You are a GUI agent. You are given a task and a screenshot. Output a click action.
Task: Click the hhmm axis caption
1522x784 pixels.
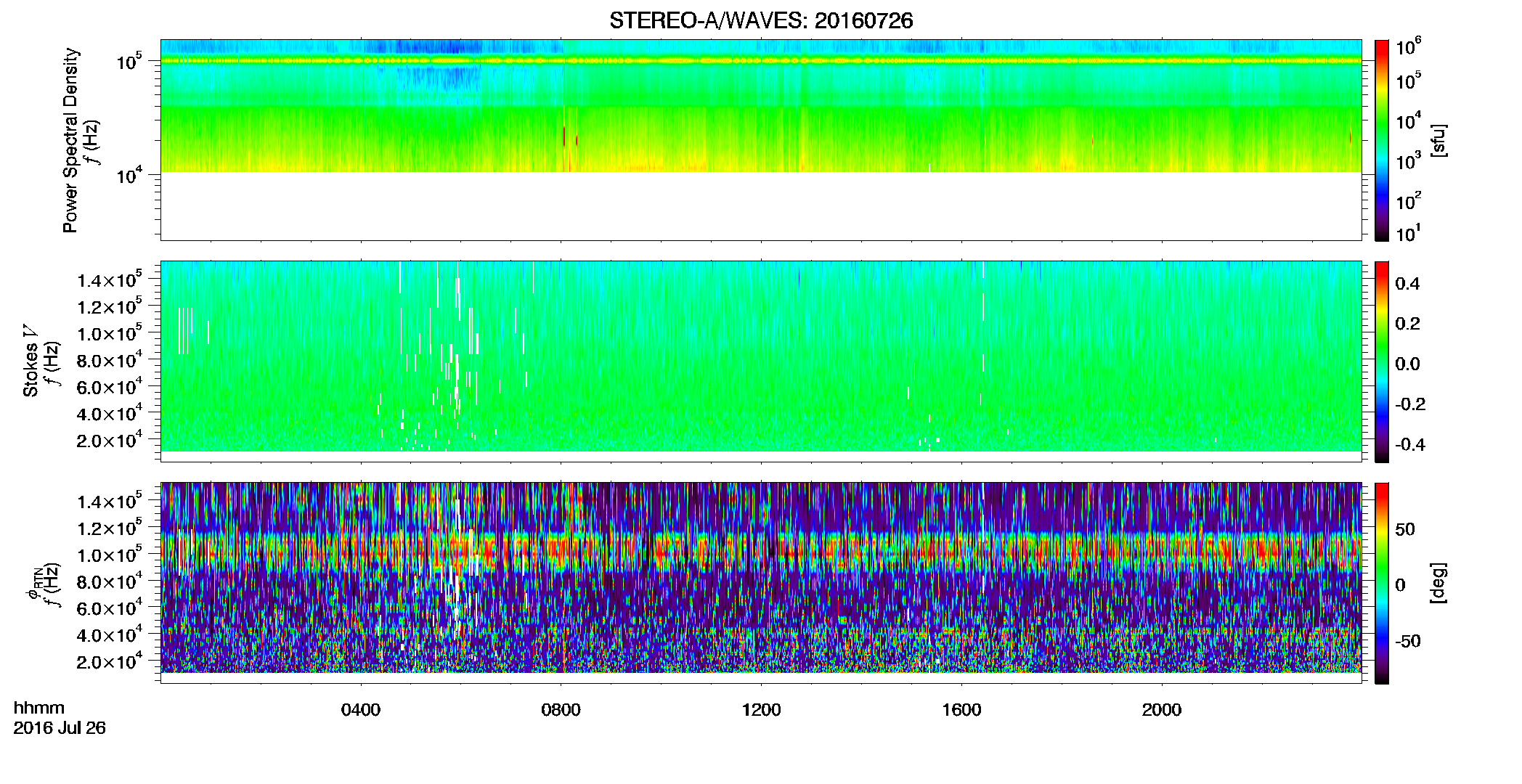pyautogui.click(x=39, y=708)
